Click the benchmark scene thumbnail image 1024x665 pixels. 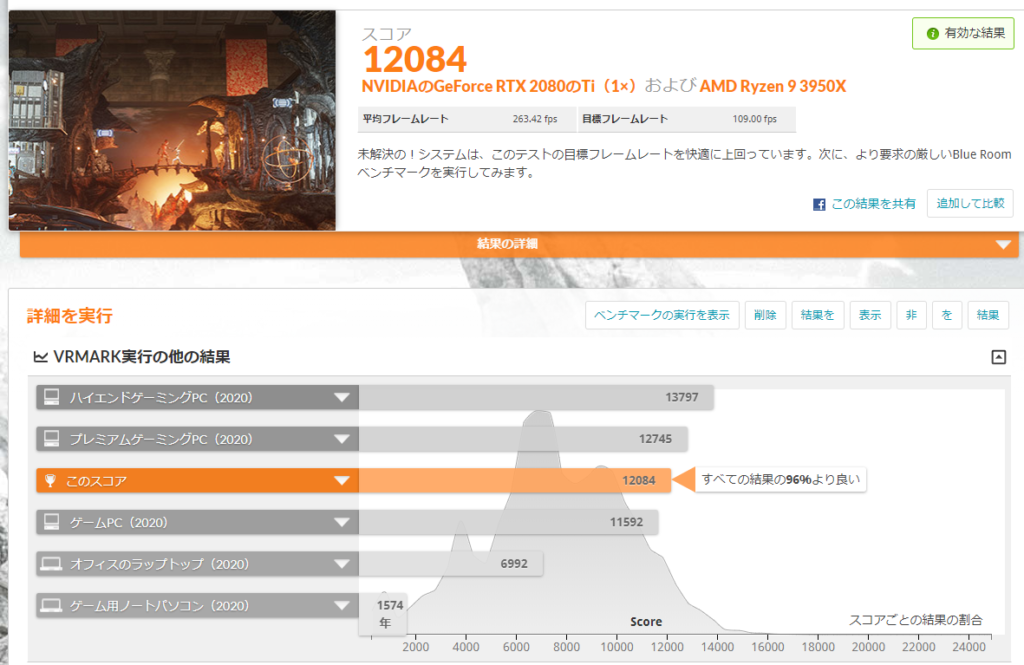pos(172,120)
